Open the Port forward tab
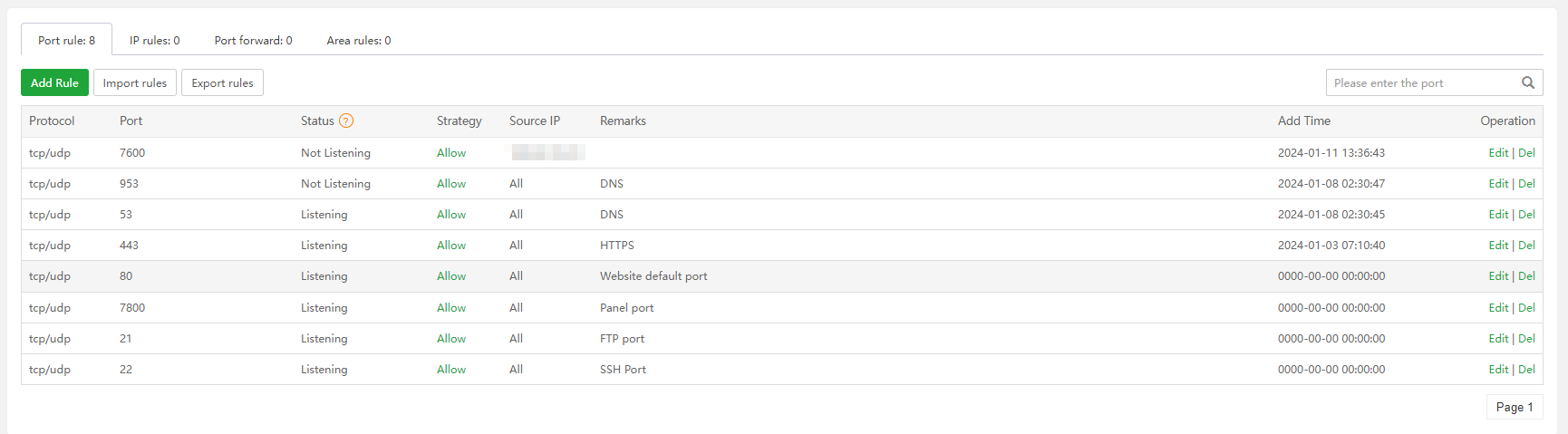1568x434 pixels. 253,40
